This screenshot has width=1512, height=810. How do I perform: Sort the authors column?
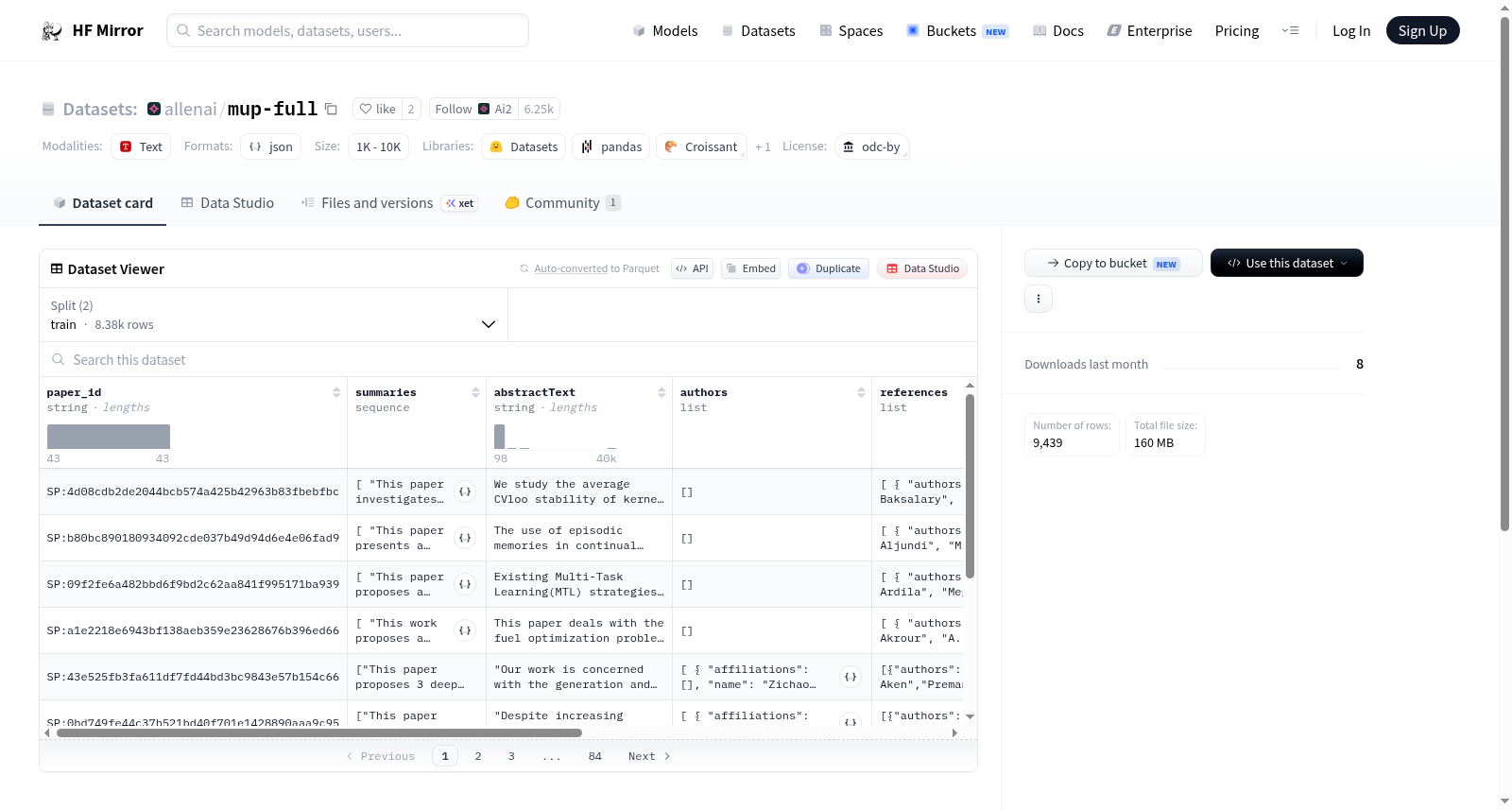click(861, 392)
